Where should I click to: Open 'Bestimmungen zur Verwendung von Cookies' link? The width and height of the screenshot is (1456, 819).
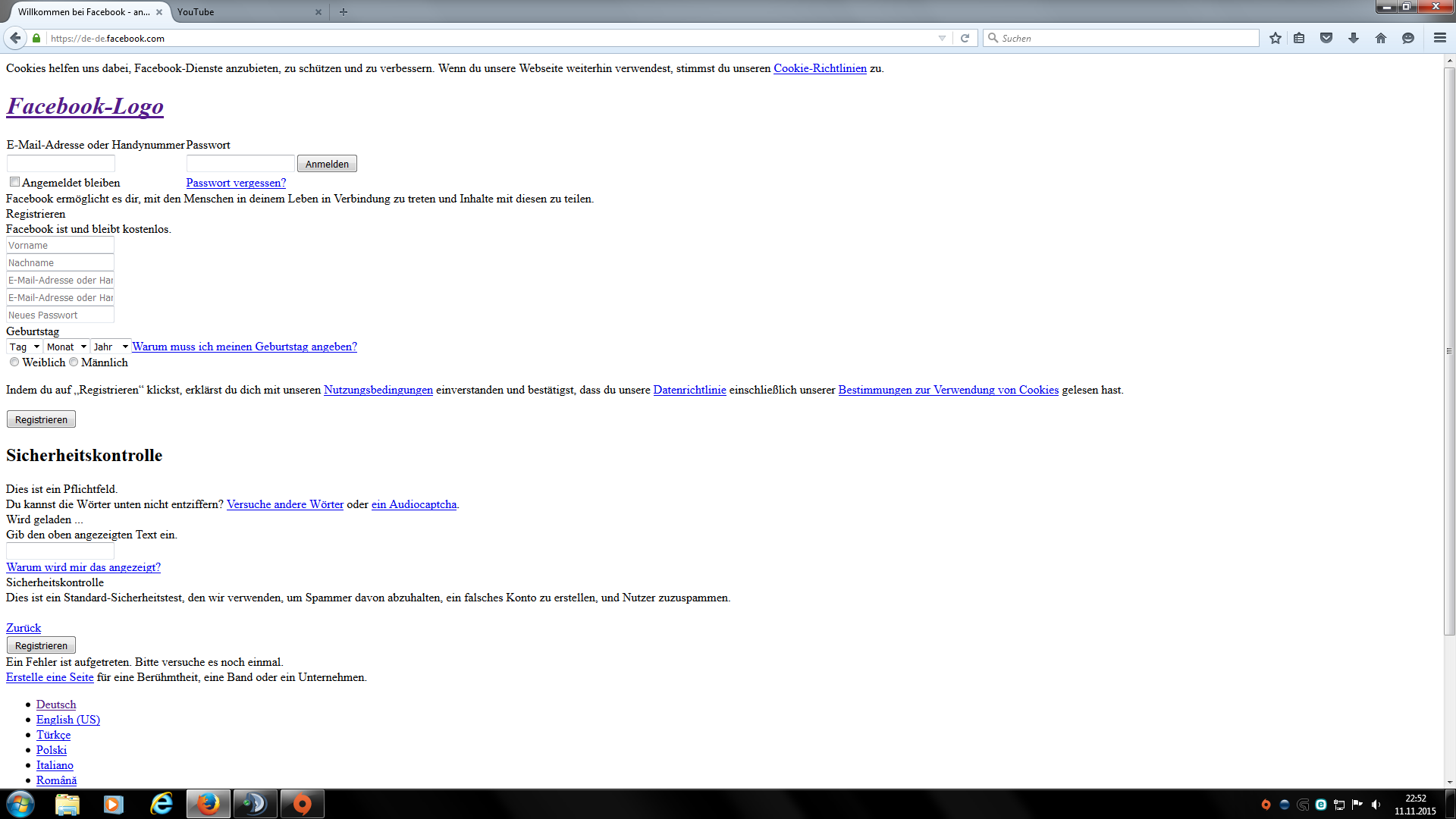pos(948,390)
